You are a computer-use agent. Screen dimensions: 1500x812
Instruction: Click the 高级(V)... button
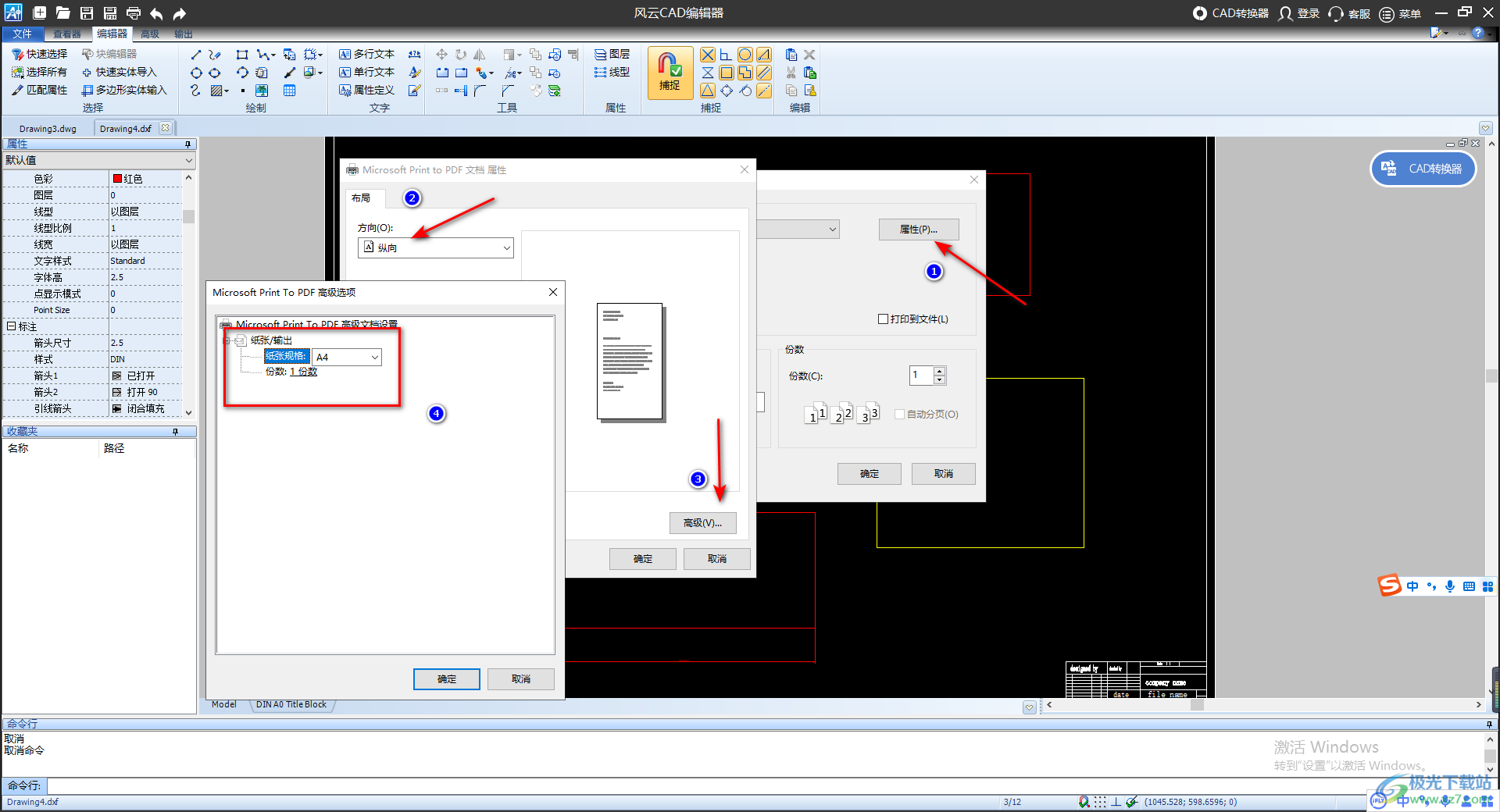pos(702,523)
